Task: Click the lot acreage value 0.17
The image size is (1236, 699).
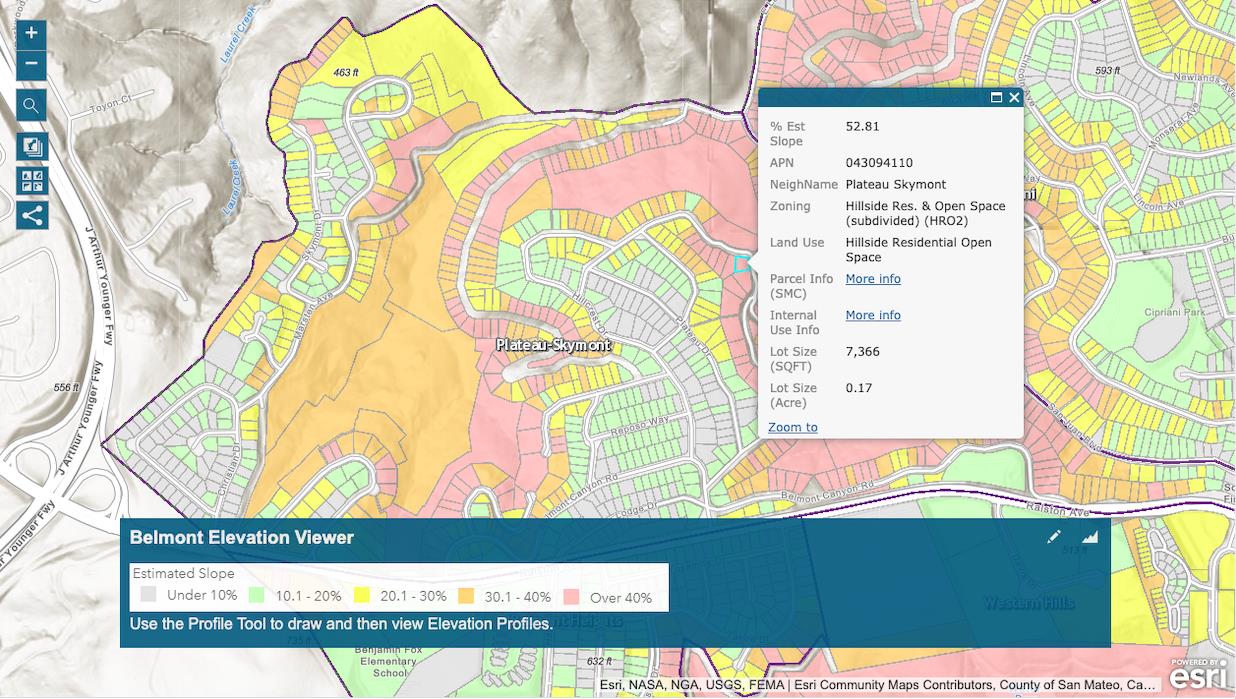Action: pyautogui.click(x=858, y=388)
